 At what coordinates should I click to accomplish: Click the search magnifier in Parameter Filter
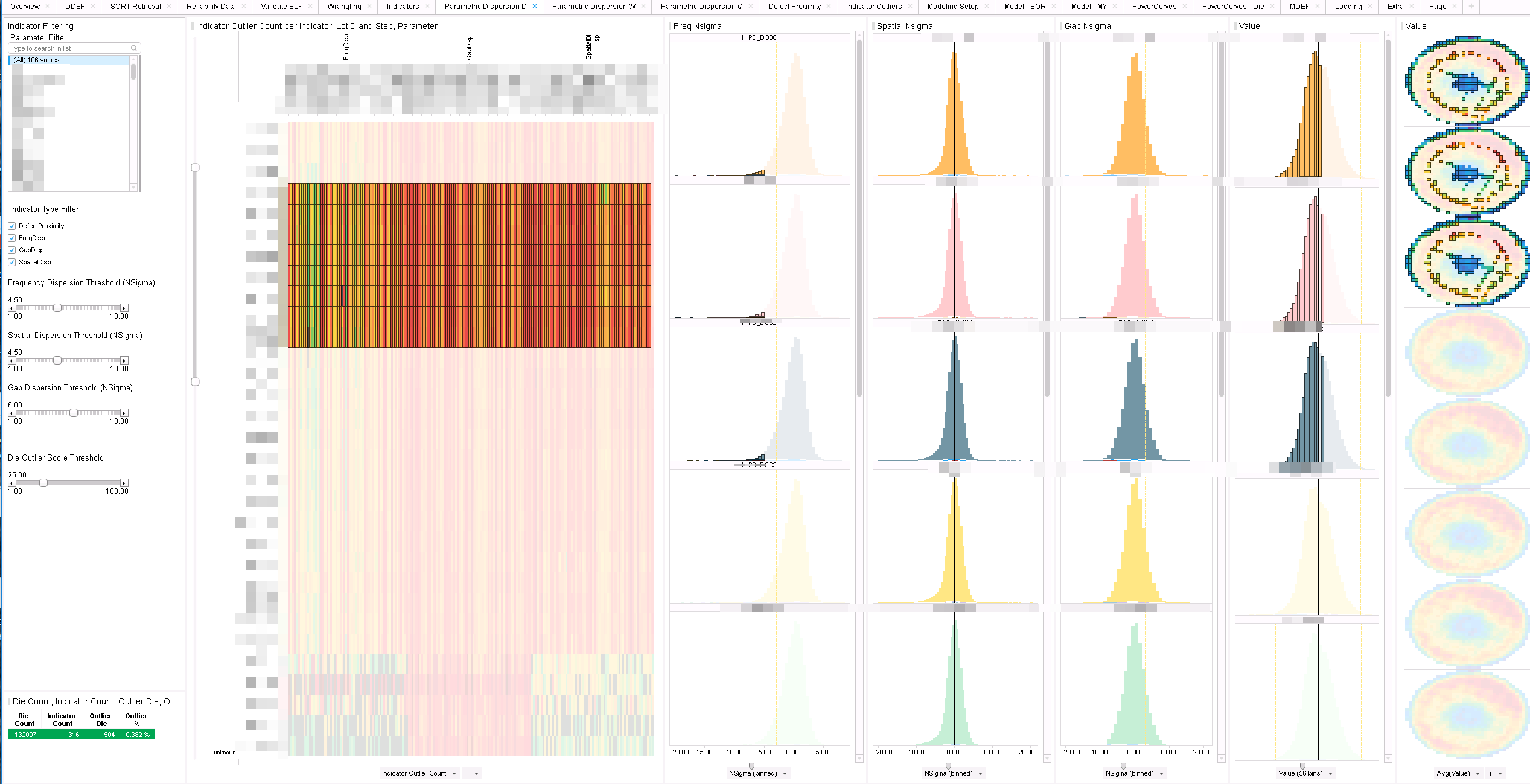134,48
